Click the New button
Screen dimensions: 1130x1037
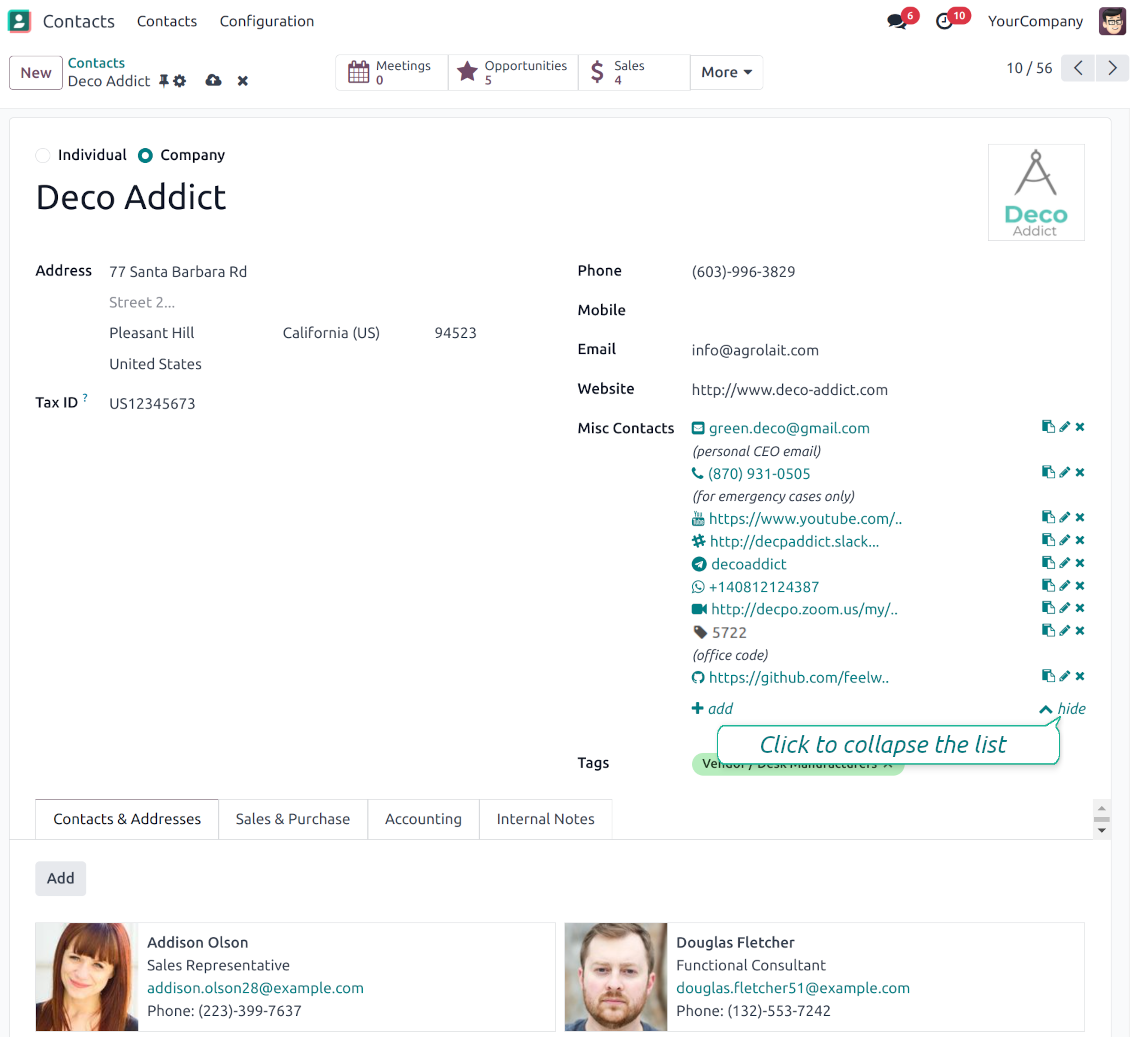point(36,73)
